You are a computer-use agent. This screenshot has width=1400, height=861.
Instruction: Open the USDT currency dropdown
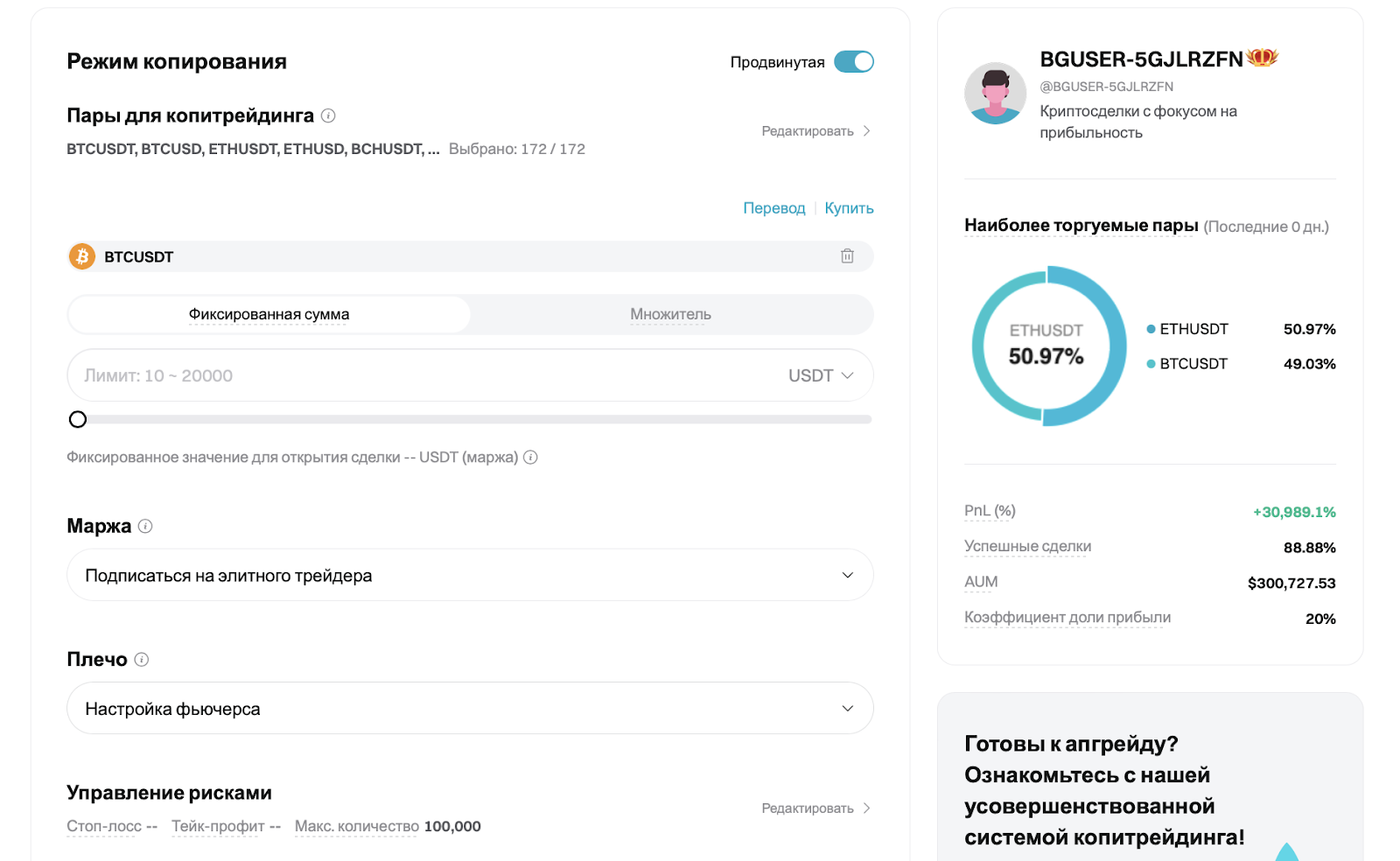click(821, 375)
